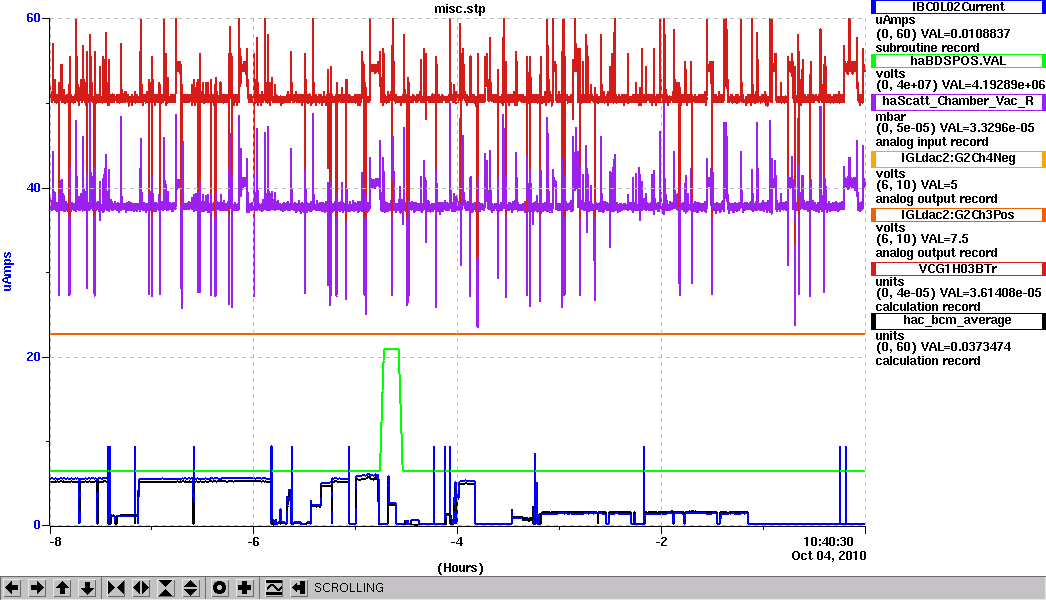Select the IBC0L02Current legend entry
Screen dimensions: 1046x600
tap(958, 7)
